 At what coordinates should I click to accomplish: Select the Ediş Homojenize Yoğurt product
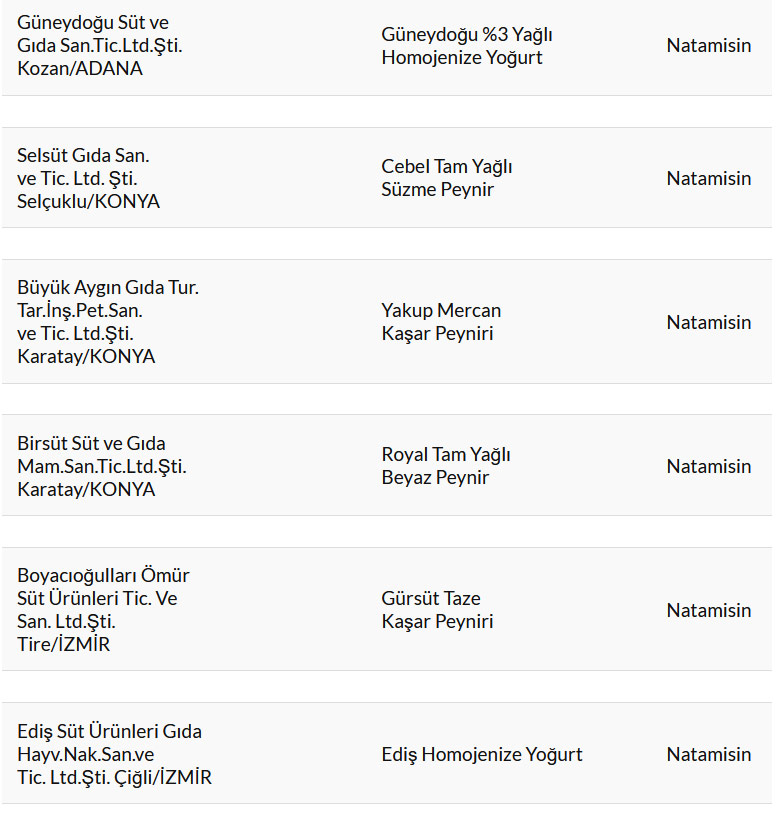481,755
